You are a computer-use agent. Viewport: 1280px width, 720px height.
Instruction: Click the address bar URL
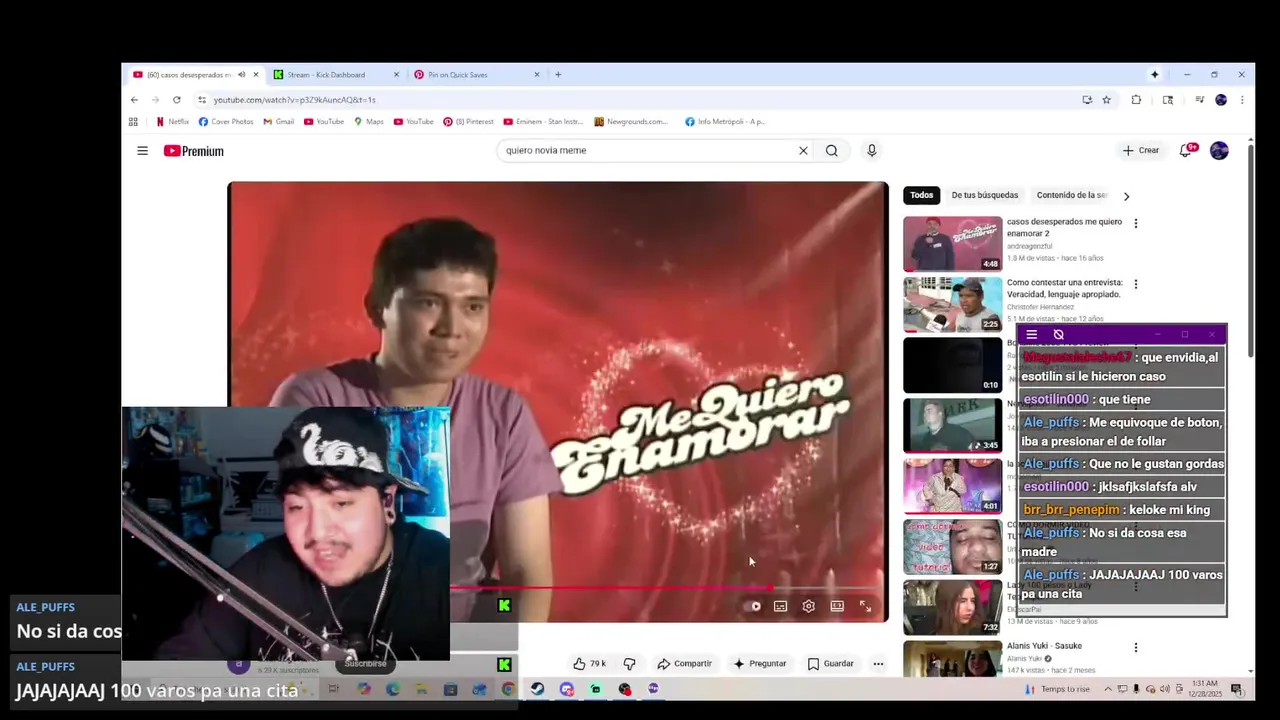click(294, 100)
